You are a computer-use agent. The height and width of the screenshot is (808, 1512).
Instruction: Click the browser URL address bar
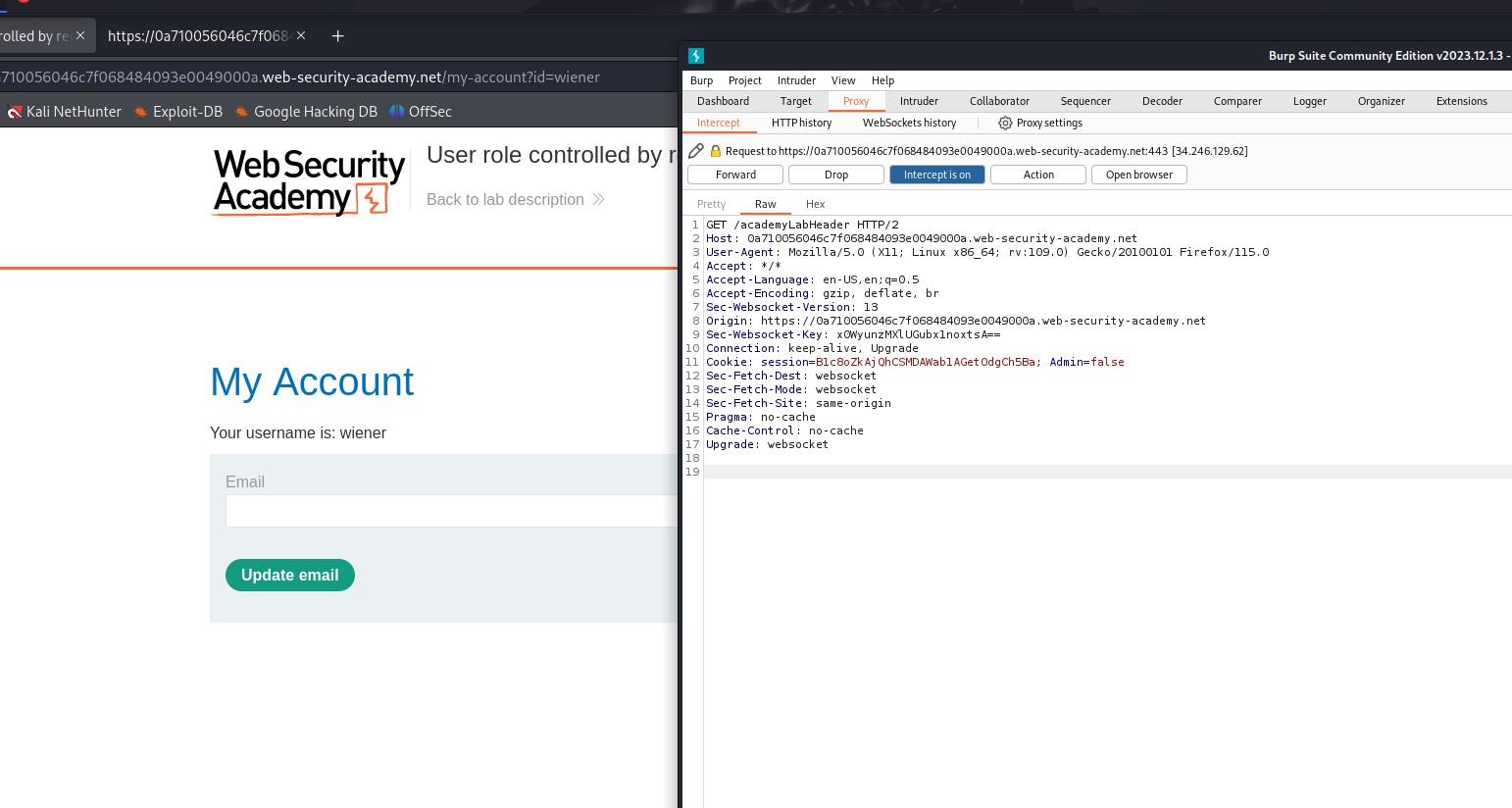tap(338, 76)
